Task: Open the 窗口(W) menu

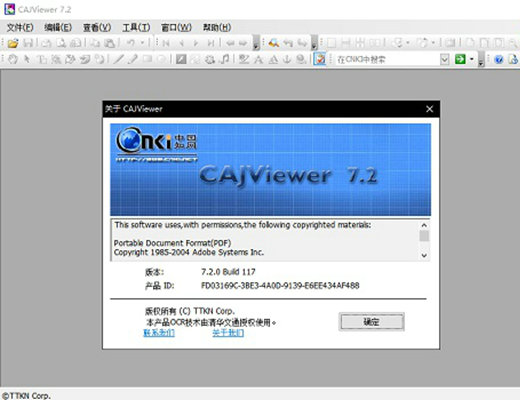Action: [176, 27]
